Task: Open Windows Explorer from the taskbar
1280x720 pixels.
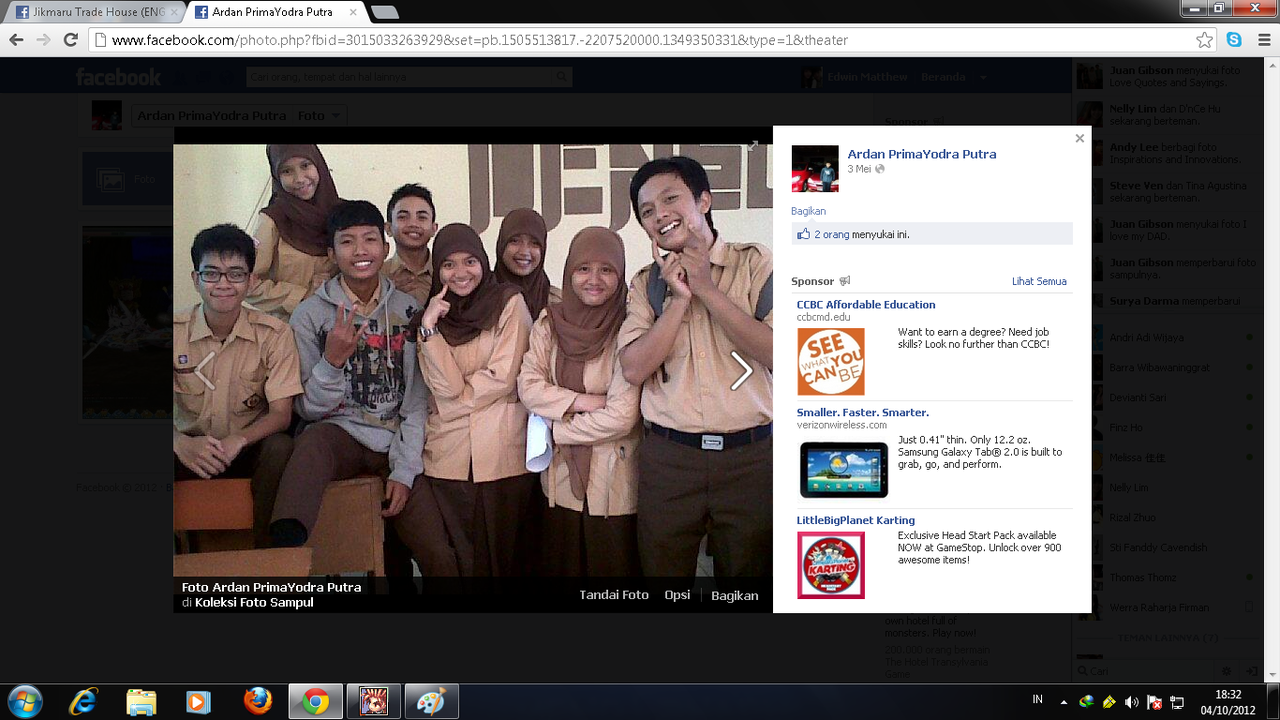Action: coord(141,702)
